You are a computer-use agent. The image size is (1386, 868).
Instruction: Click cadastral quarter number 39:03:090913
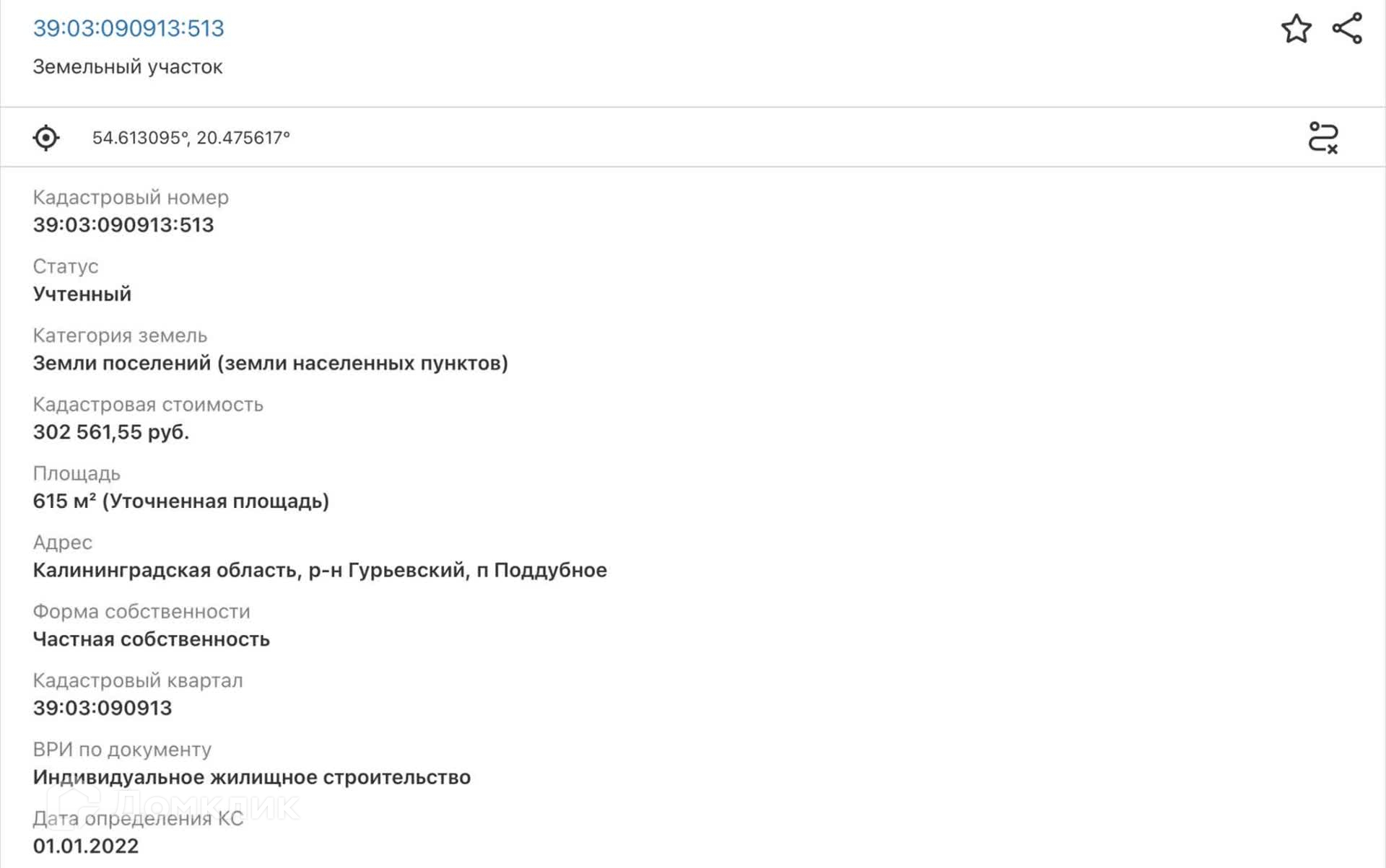[103, 709]
